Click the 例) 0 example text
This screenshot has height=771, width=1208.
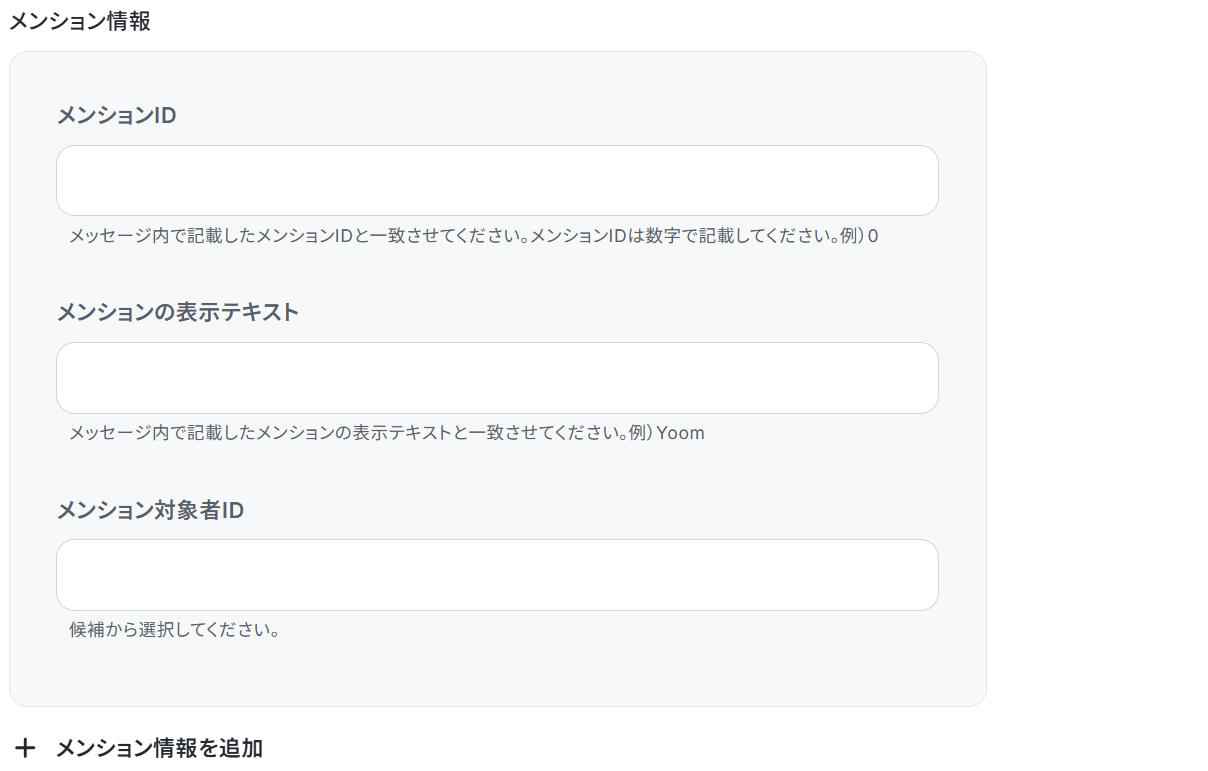pyautogui.click(x=859, y=236)
